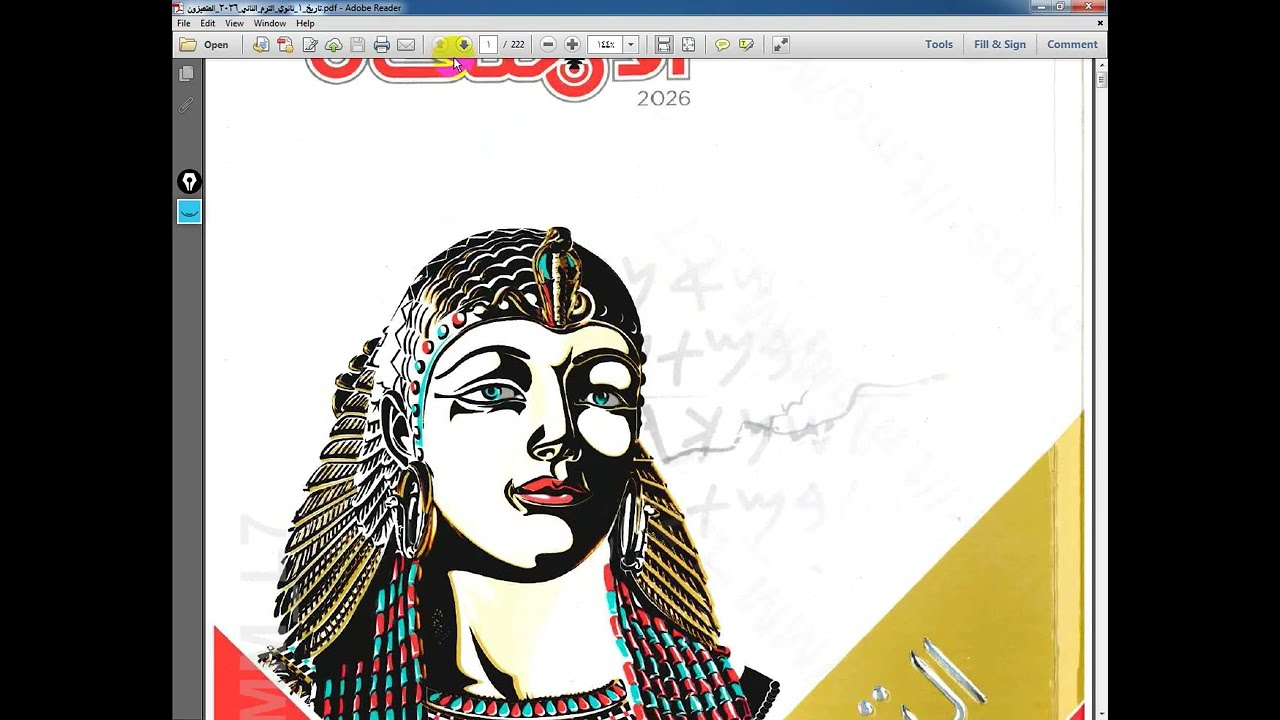1280x720 pixels.
Task: Click the cloud upload icon
Action: 334,45
